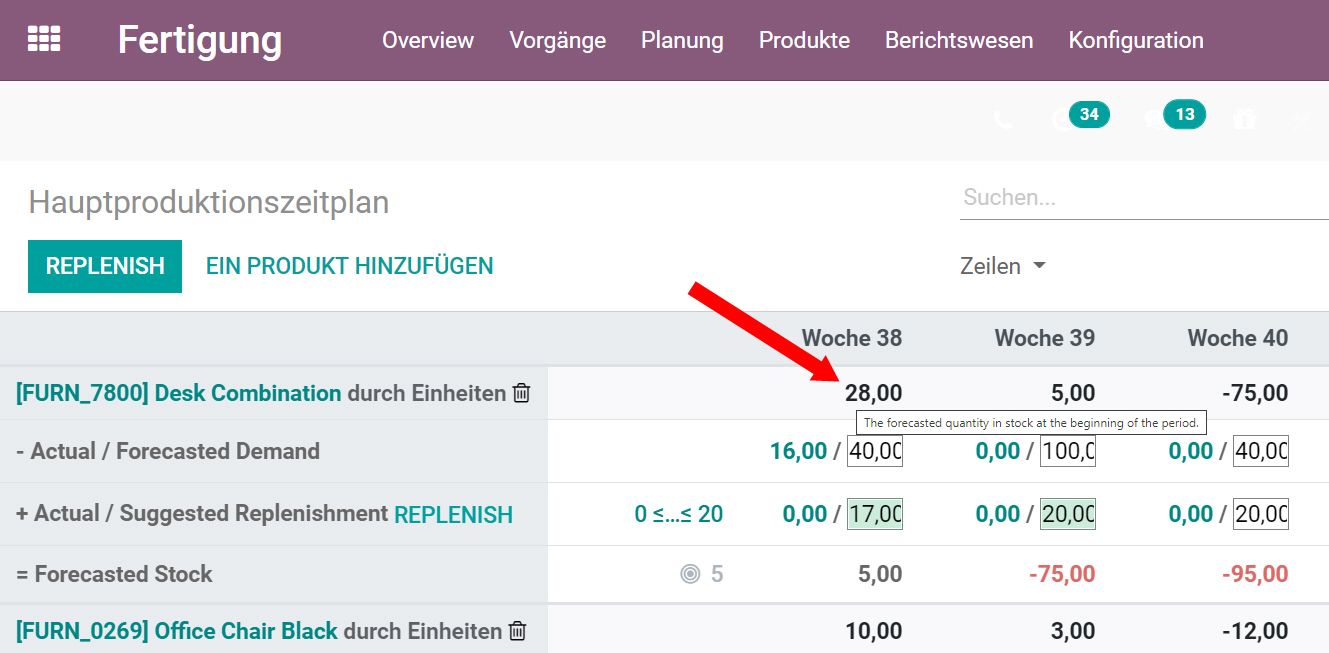Click the gift box icon
This screenshot has width=1329, height=653.
[x=1244, y=119]
